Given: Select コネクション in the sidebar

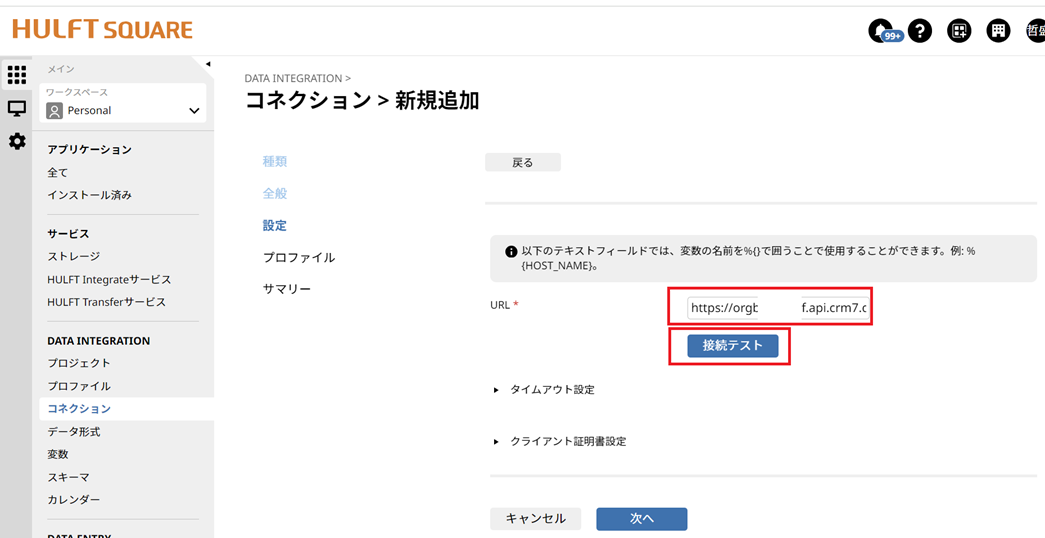Looking at the screenshot, I should coord(127,409).
